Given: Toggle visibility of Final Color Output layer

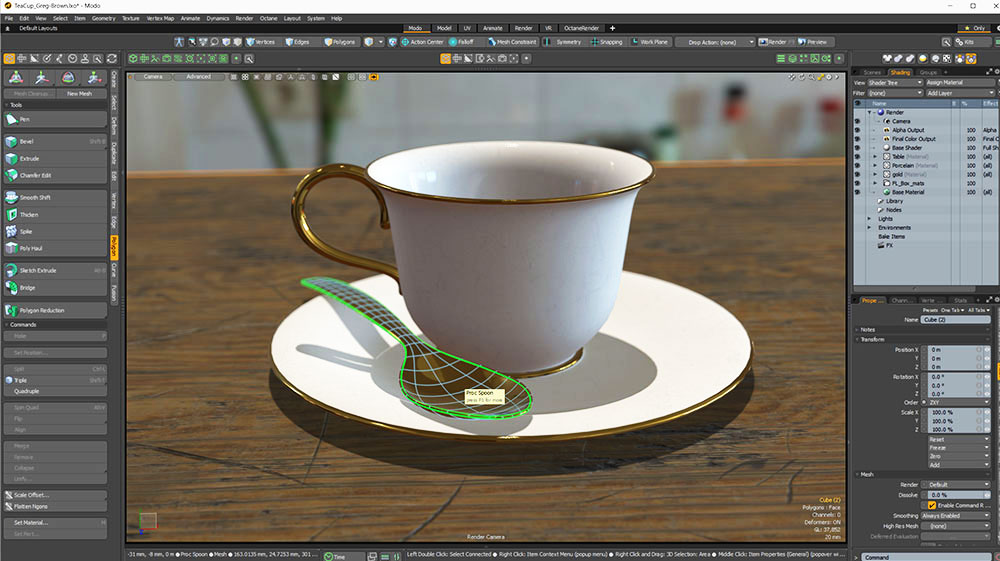Looking at the screenshot, I should (x=858, y=139).
